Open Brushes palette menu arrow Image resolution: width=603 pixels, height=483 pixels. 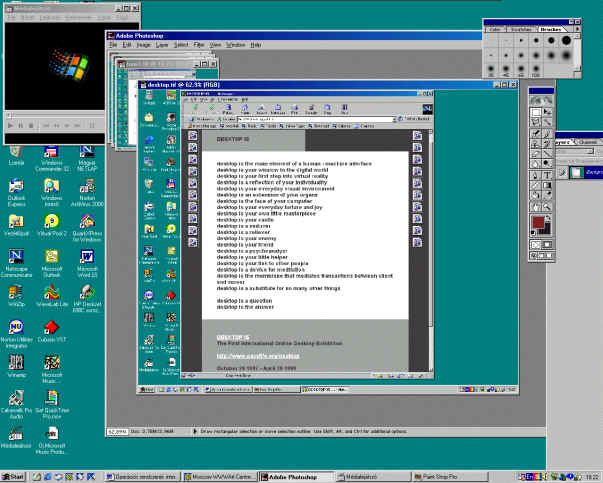[577, 29]
